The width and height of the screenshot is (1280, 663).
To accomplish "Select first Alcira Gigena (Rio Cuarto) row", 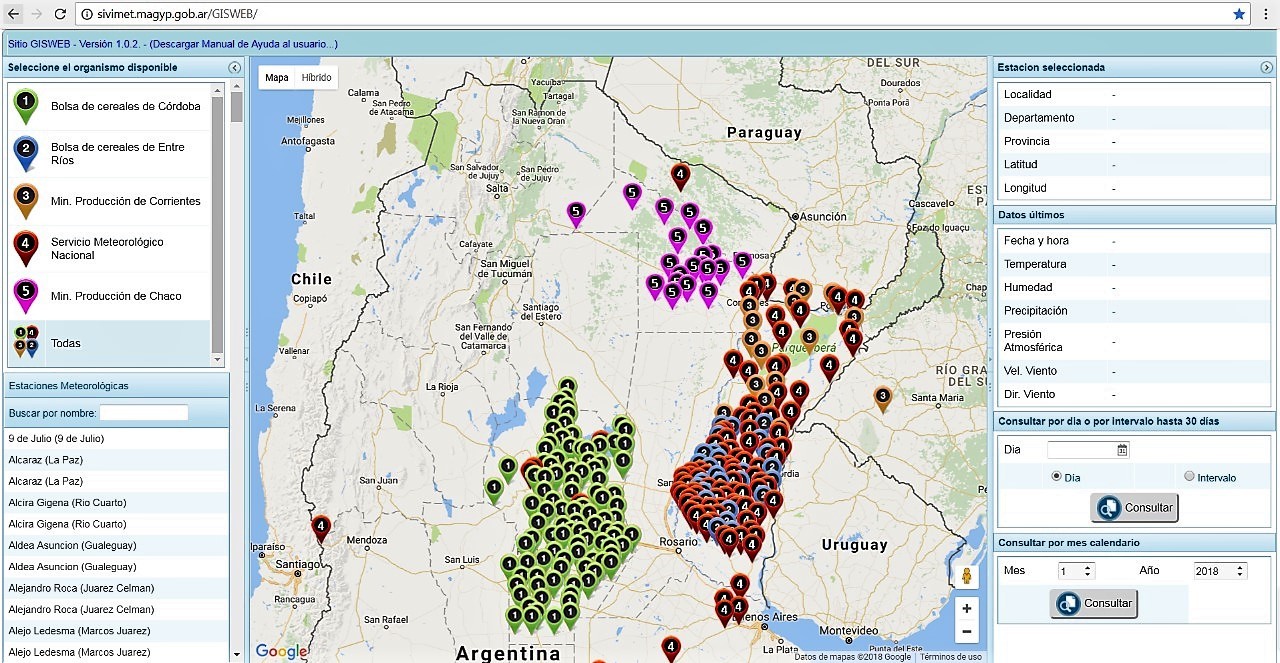I will coord(116,503).
